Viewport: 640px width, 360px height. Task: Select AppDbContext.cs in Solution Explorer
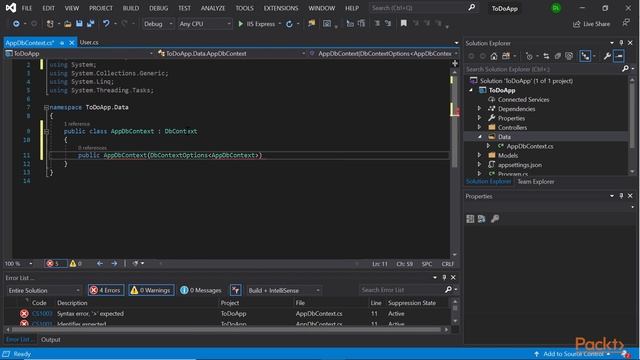point(530,146)
